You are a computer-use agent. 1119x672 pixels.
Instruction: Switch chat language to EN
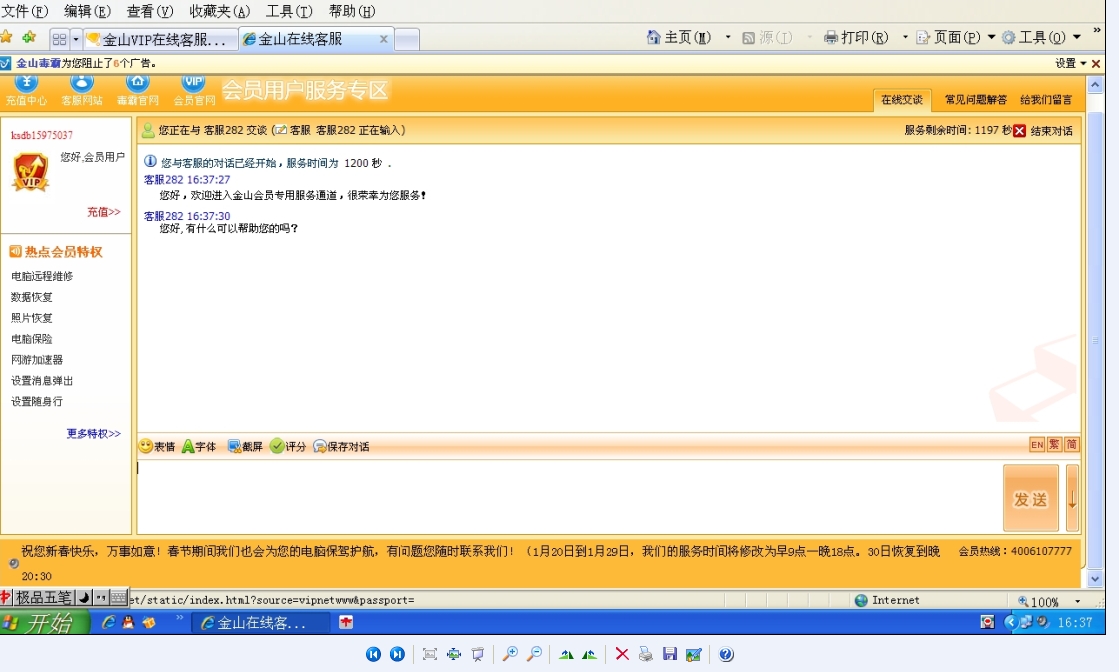[1037, 445]
